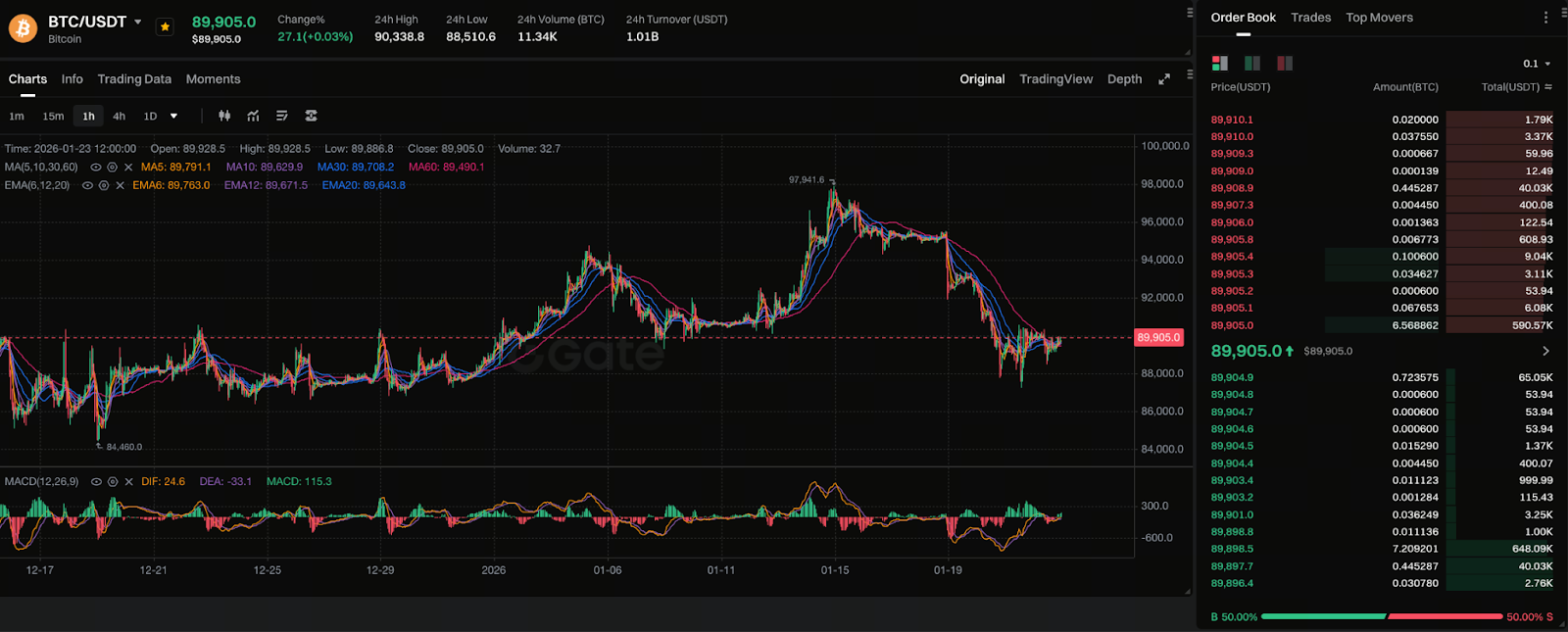This screenshot has height=632, width=1568.
Task: Open the Trading Data tab
Action: [134, 79]
